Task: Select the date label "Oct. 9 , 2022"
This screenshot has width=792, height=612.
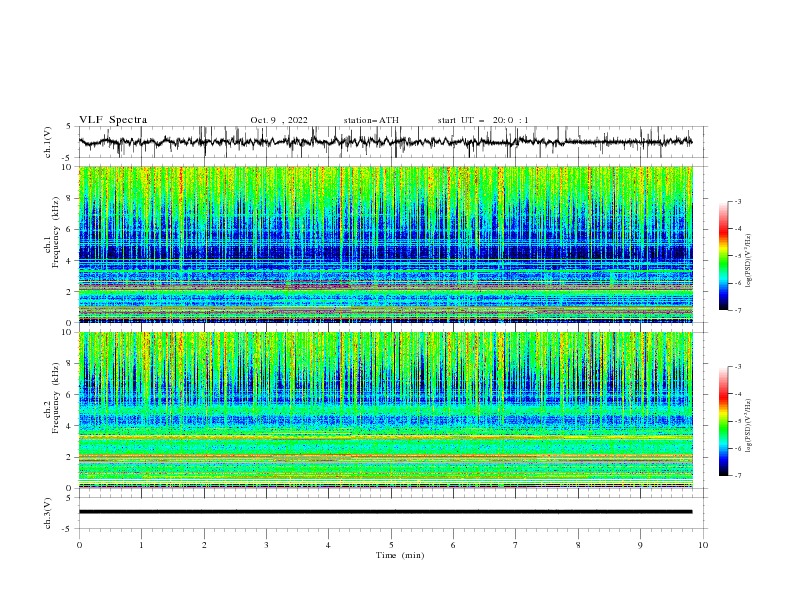Action: point(279,120)
